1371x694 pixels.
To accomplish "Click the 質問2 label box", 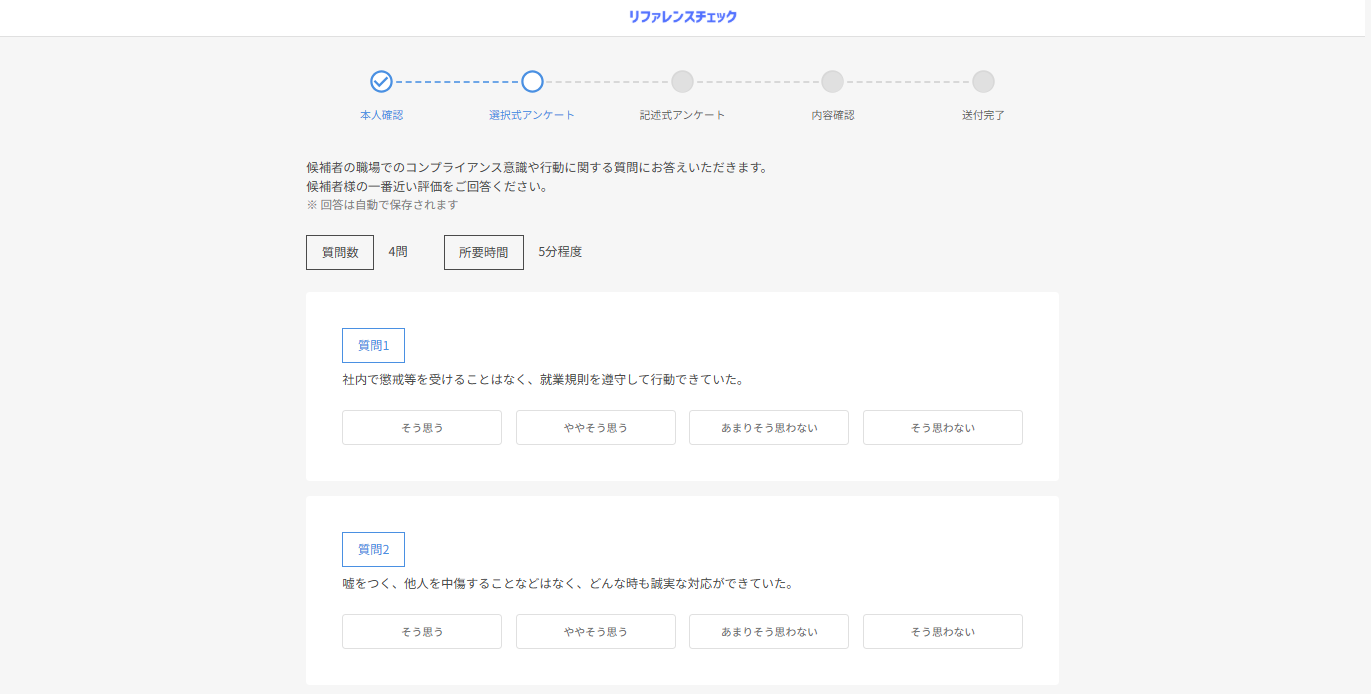I will (x=373, y=550).
